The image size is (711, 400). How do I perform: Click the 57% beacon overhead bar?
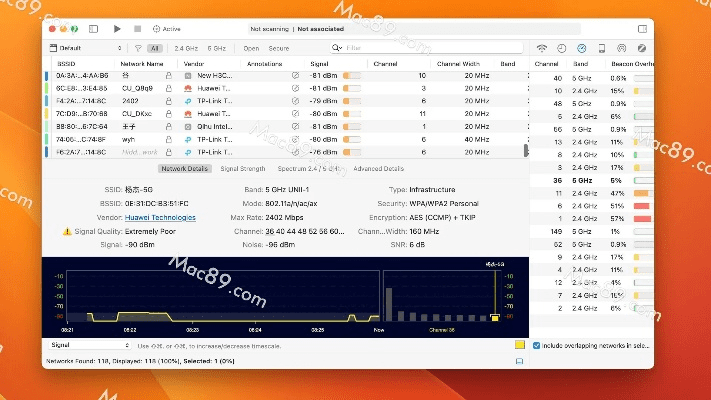[x=643, y=219]
